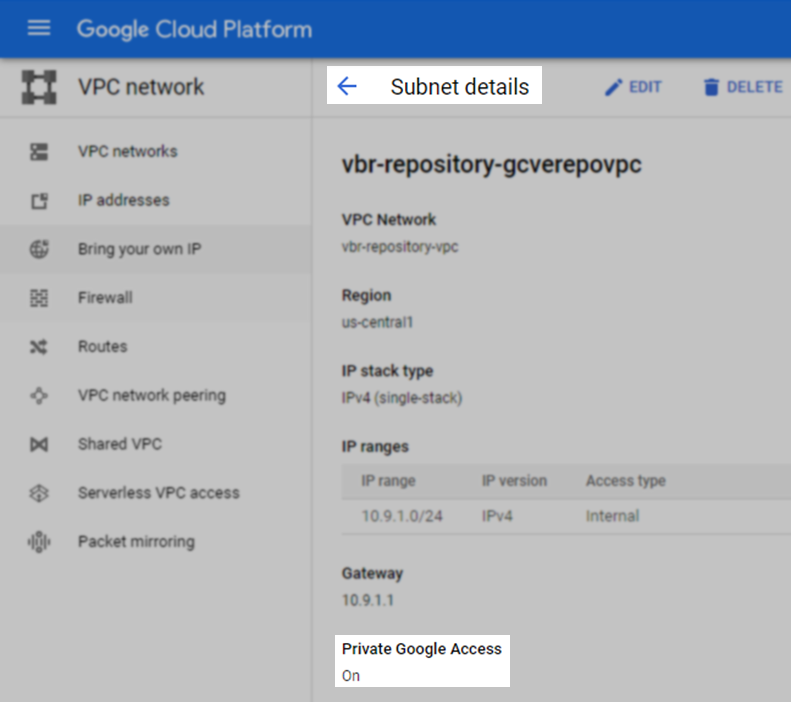791x702 pixels.
Task: Click the IPv4 (single-stack) value
Action: (x=402, y=398)
